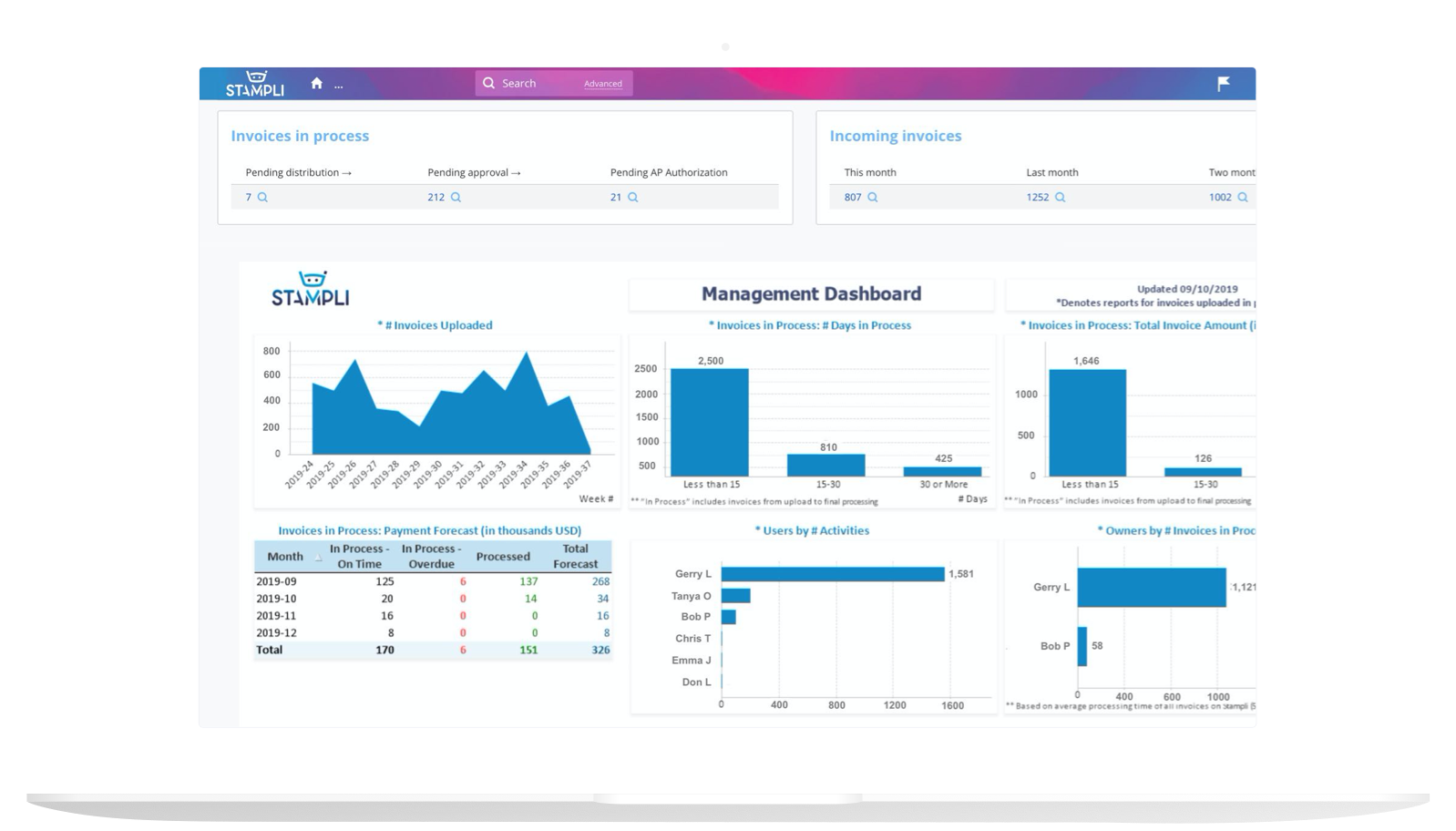This screenshot has width=1456, height=831.
Task: Open magnifier beside 21 pending AP Authorization
Action: [x=633, y=197]
